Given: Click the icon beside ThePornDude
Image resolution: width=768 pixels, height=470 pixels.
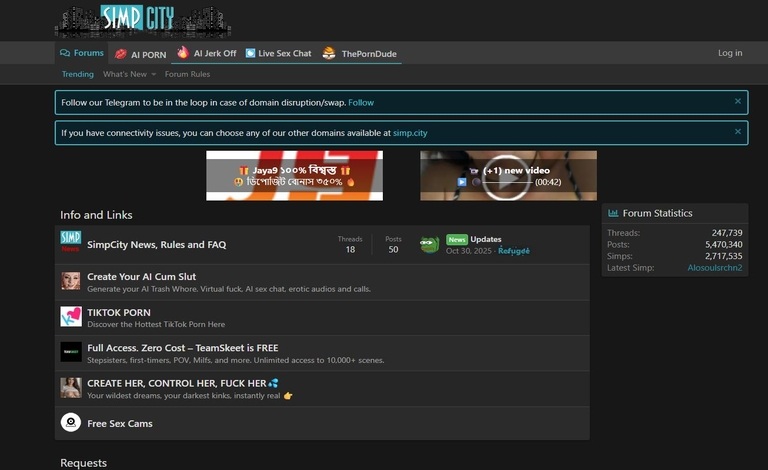Looking at the screenshot, I should pos(329,53).
